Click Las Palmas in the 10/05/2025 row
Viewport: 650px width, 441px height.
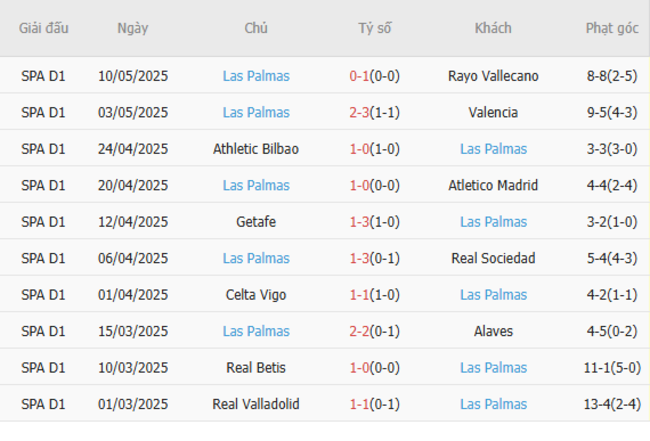[256, 76]
